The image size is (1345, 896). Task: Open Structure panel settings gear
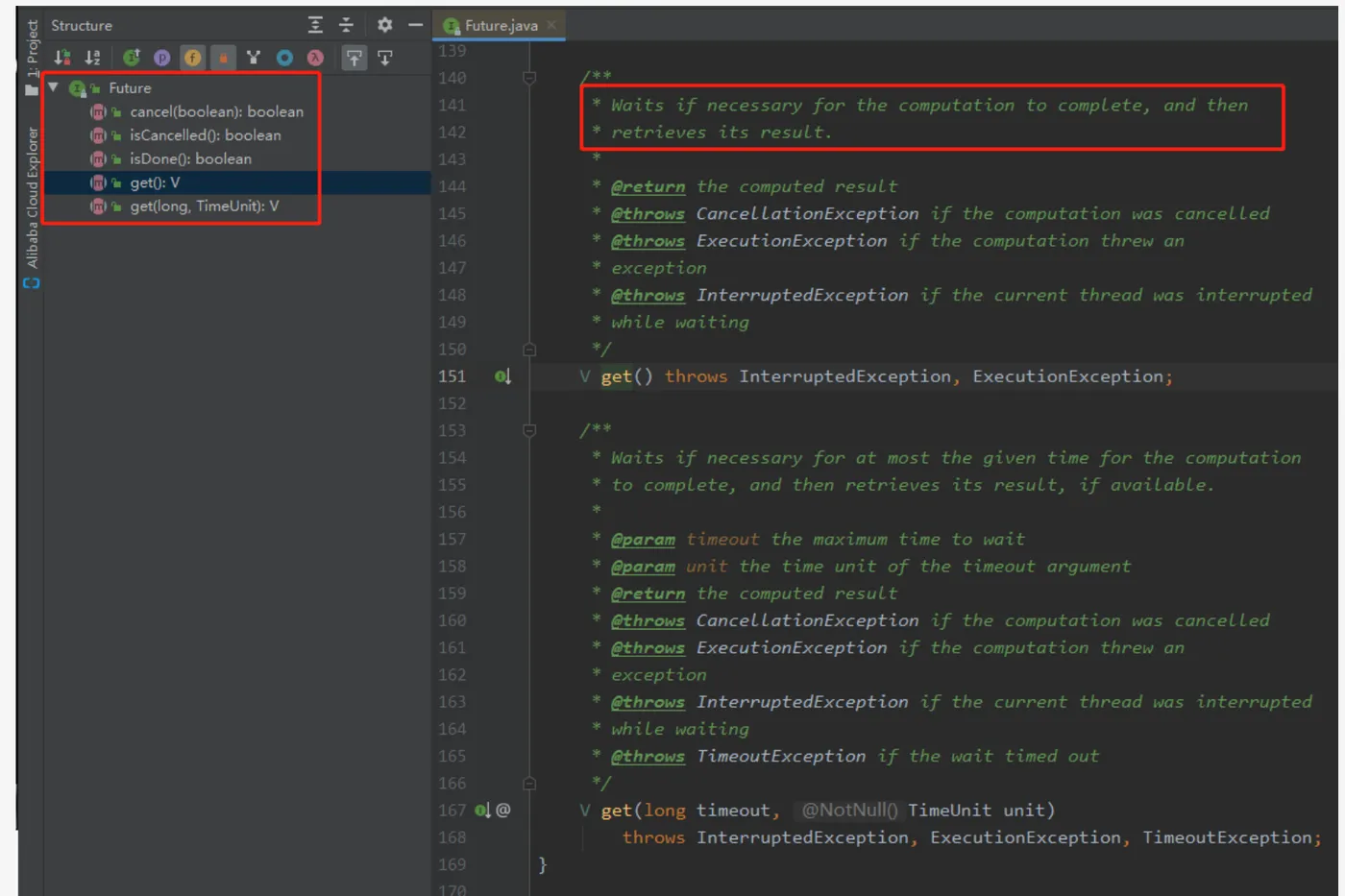pos(385,25)
